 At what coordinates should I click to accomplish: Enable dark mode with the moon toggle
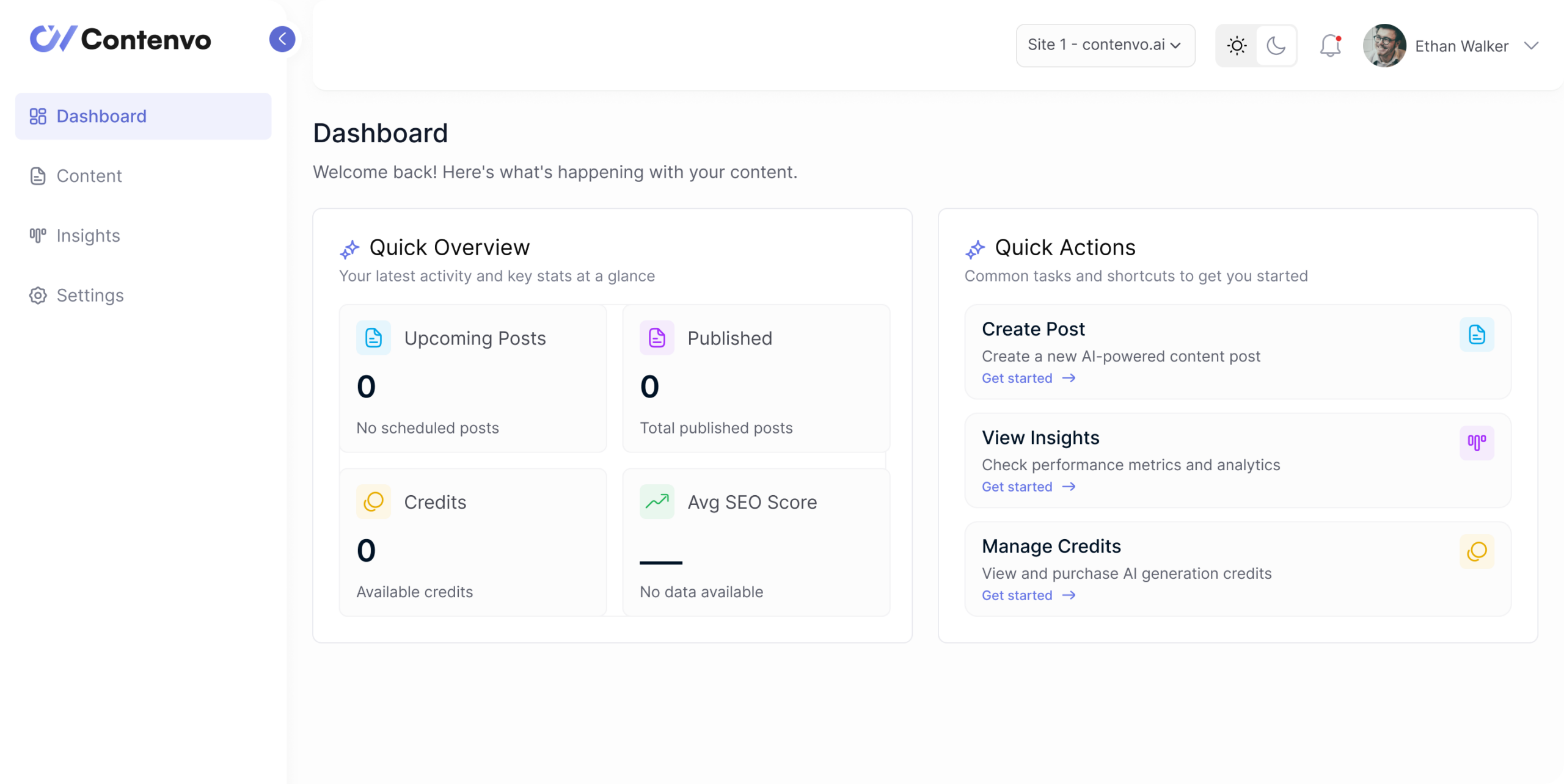tap(1276, 45)
